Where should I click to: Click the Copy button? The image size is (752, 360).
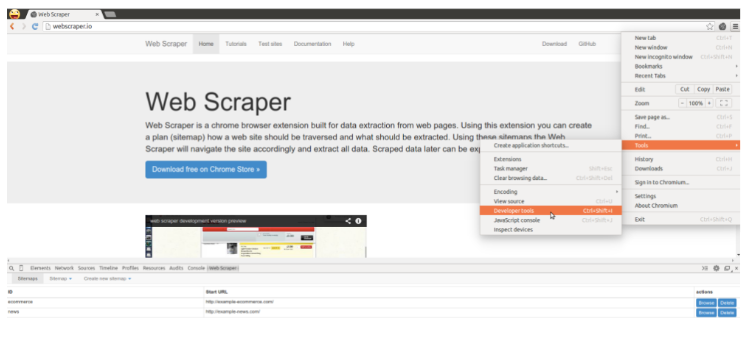[704, 89]
